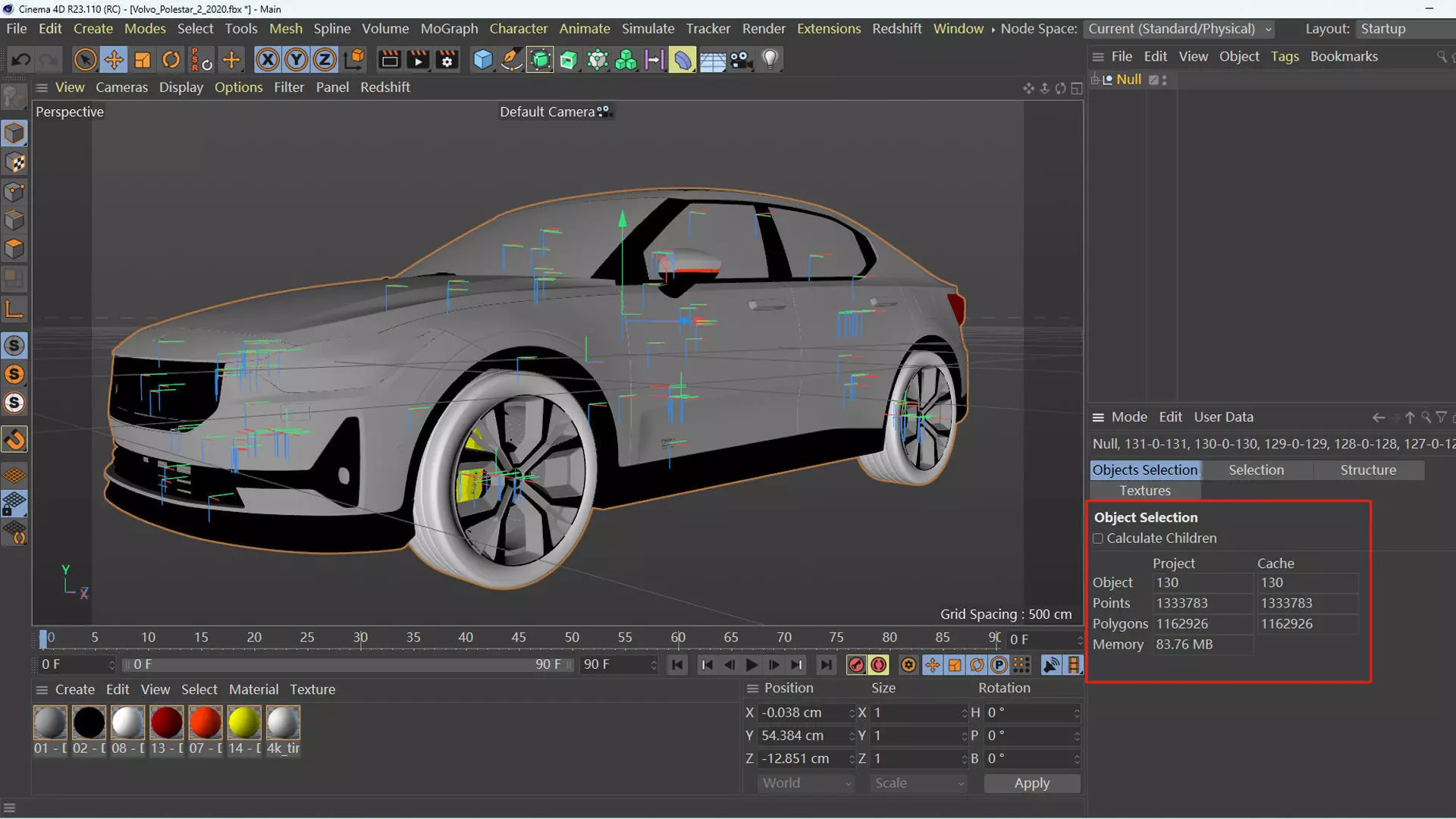
Task: Open attribute manager hamburger menu
Action: coord(1097,417)
